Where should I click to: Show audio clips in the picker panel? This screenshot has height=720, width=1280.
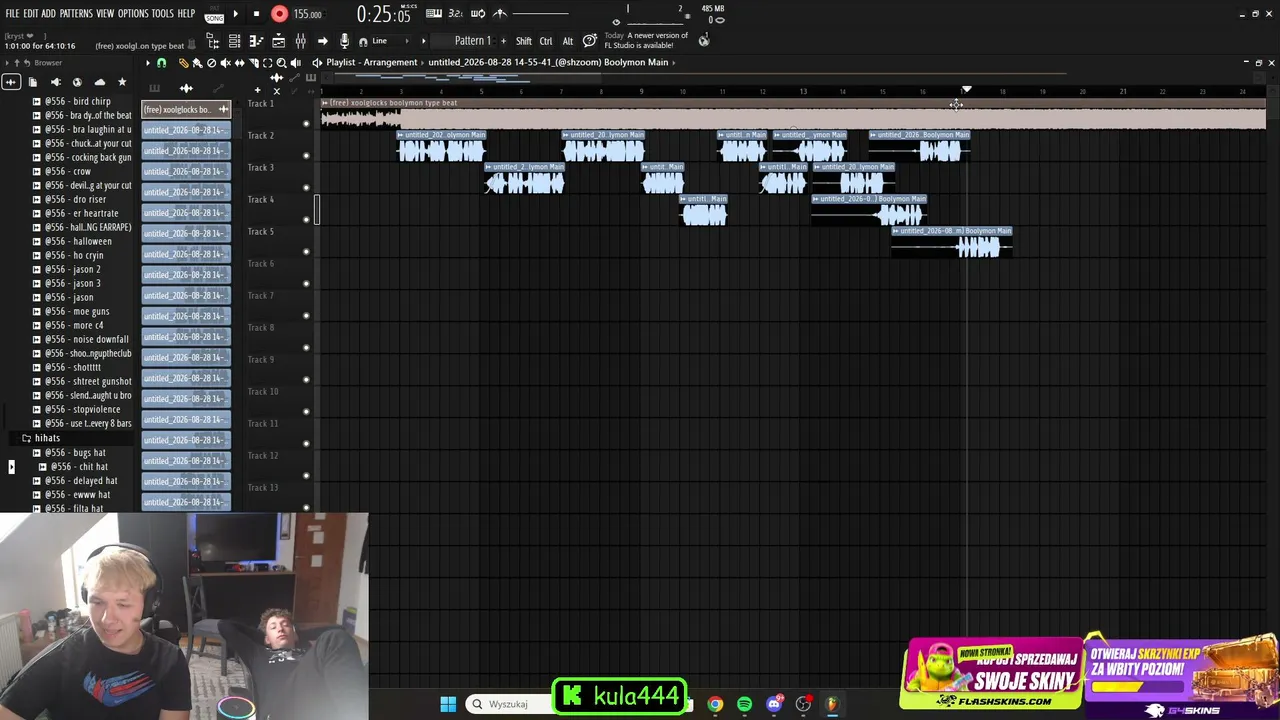pyautogui.click(x=186, y=88)
